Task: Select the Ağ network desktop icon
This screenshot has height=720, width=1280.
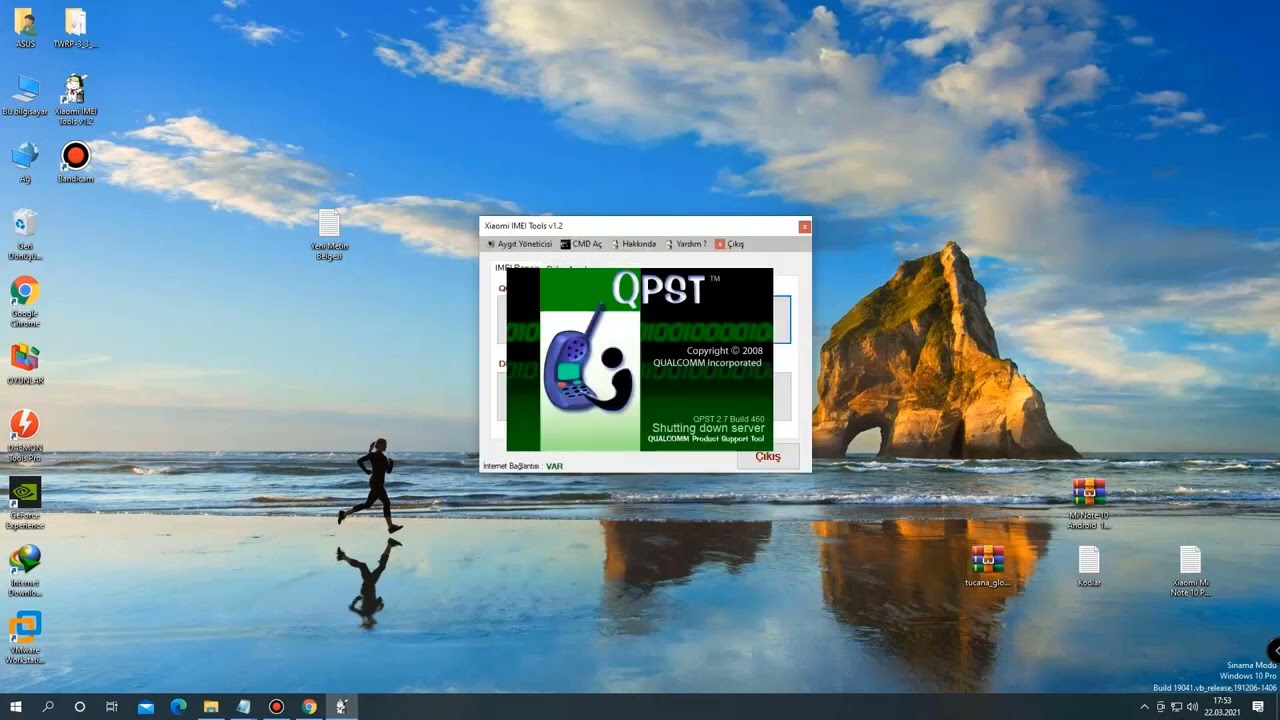Action: pyautogui.click(x=25, y=162)
